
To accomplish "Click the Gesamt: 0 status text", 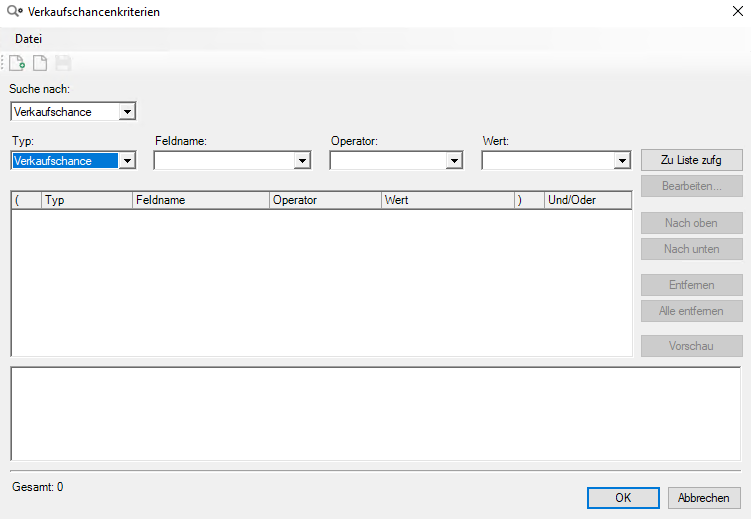I will pos(37,487).
